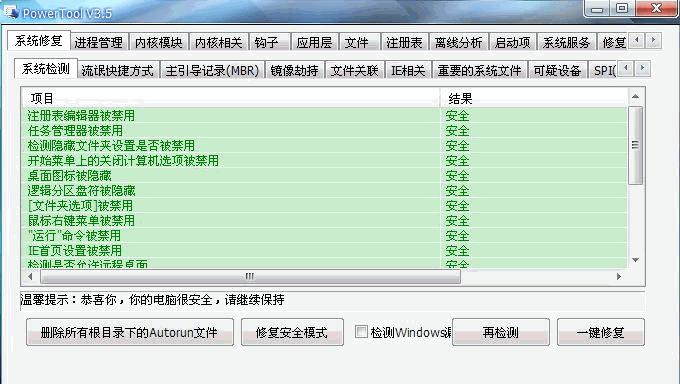Viewport: 680px width, 384px height.
Task: Toggle the 检测Windows checkbox
Action: (361, 332)
